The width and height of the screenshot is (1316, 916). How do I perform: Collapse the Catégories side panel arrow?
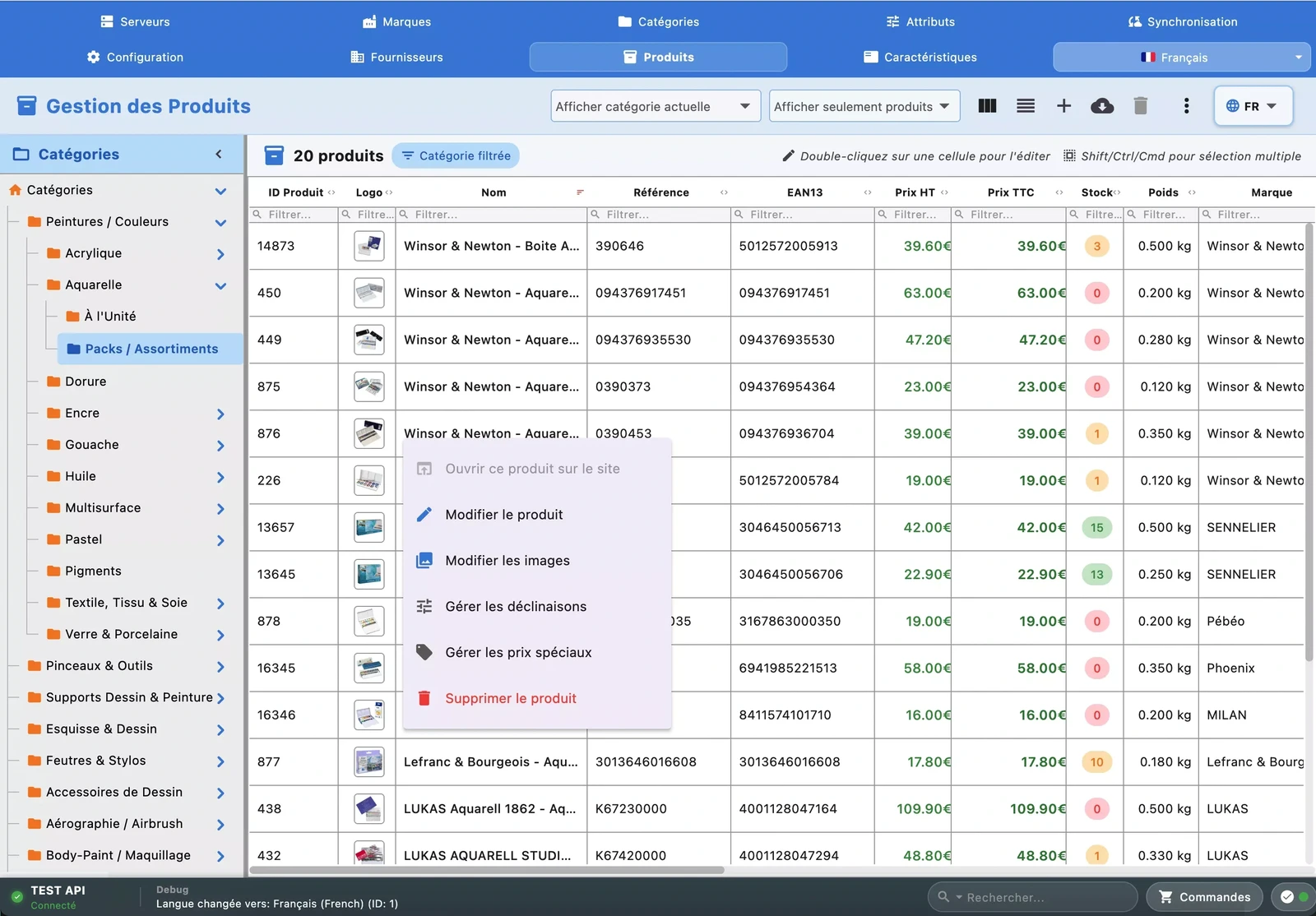click(219, 155)
